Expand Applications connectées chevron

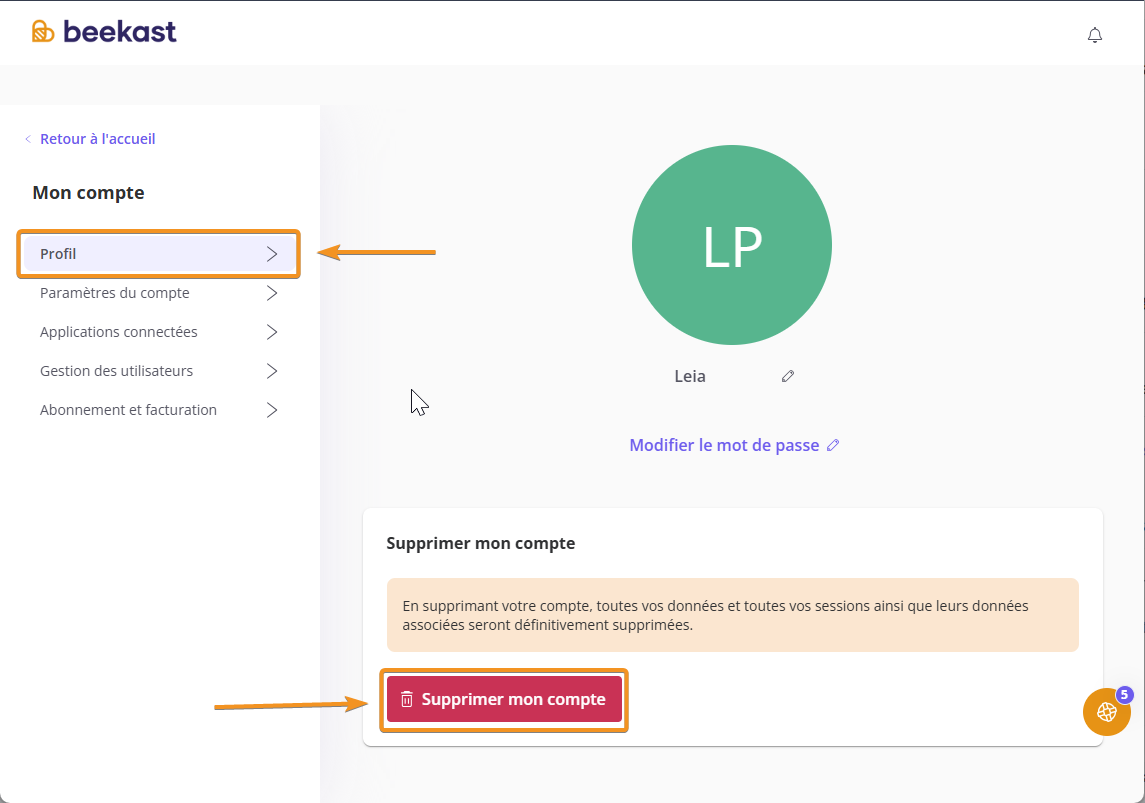click(x=272, y=332)
